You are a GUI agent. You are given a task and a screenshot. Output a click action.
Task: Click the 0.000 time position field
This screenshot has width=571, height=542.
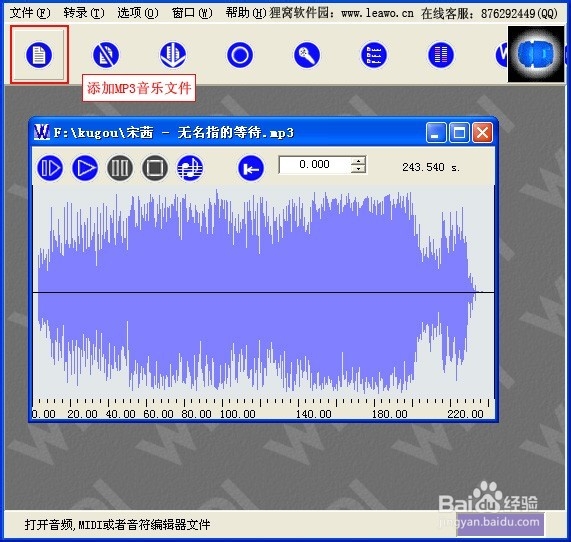315,165
